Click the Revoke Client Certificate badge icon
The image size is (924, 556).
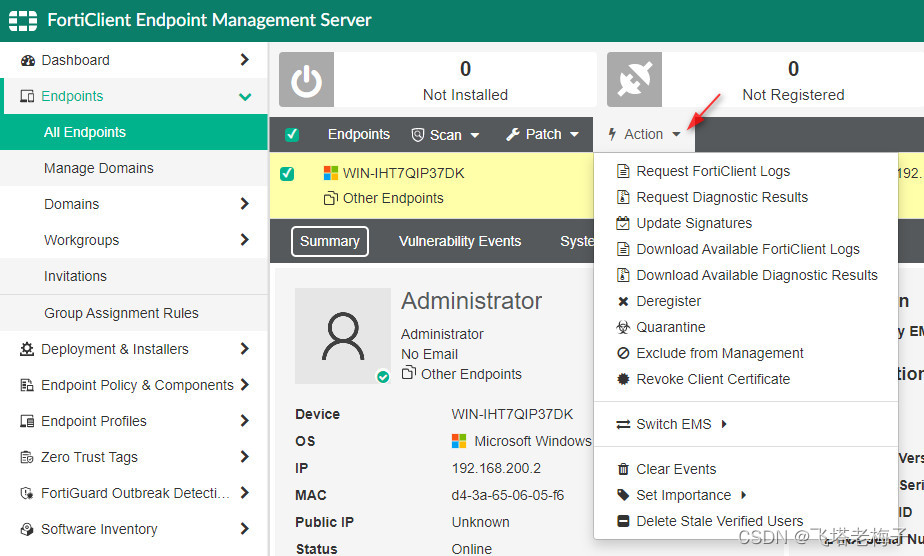coord(623,379)
